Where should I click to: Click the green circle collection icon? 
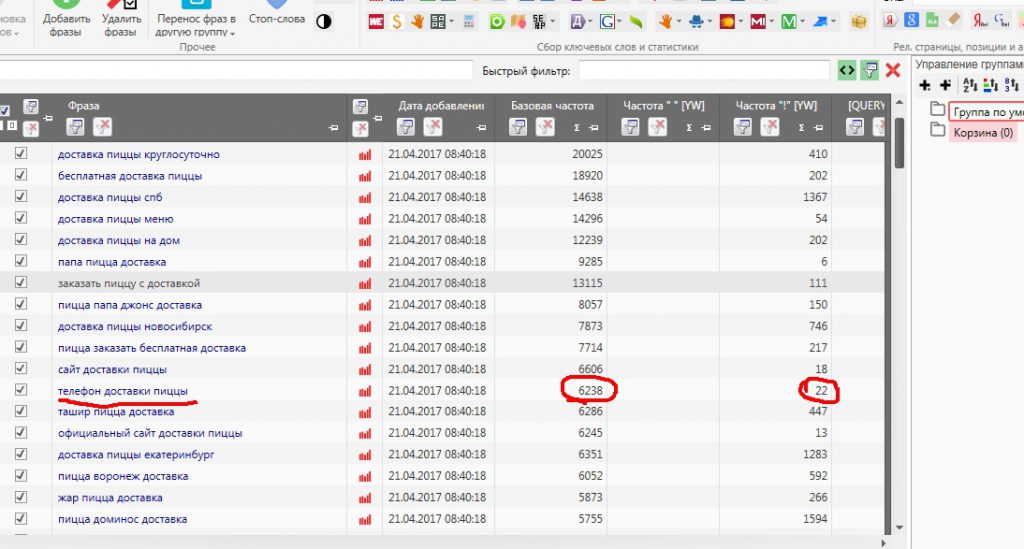(497, 22)
